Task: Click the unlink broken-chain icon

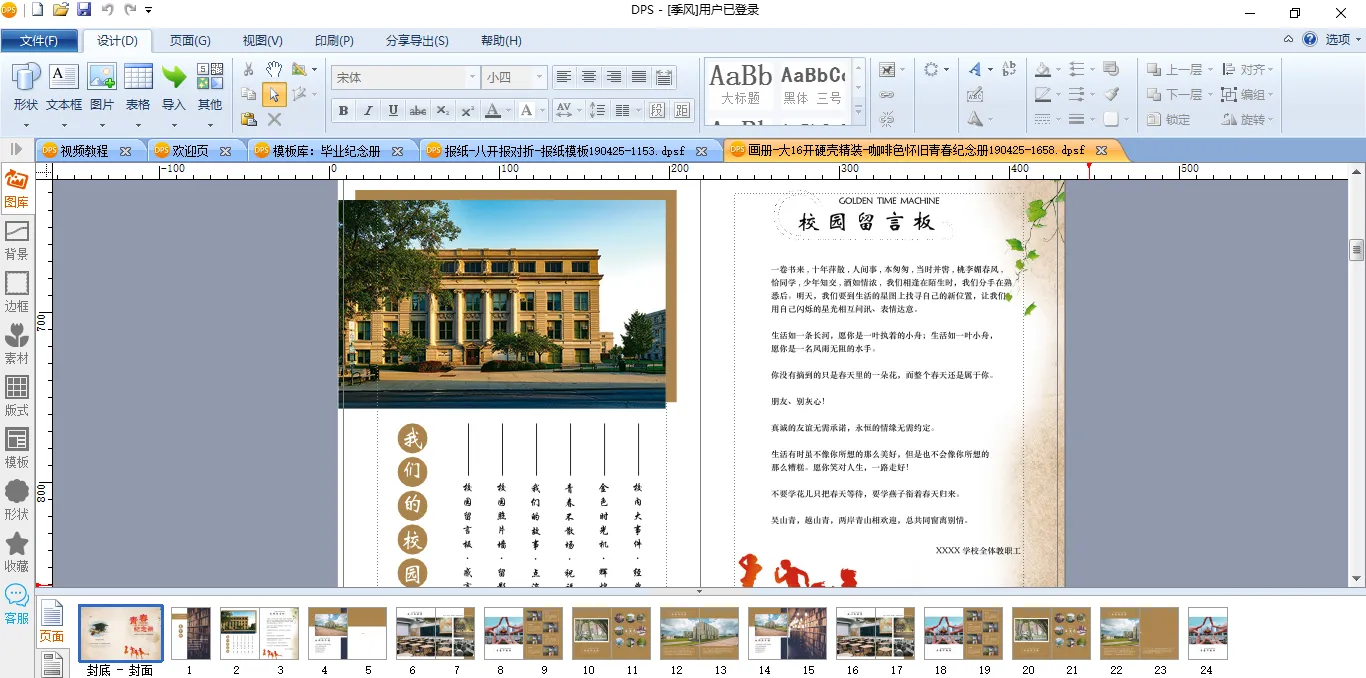Action: tap(887, 119)
